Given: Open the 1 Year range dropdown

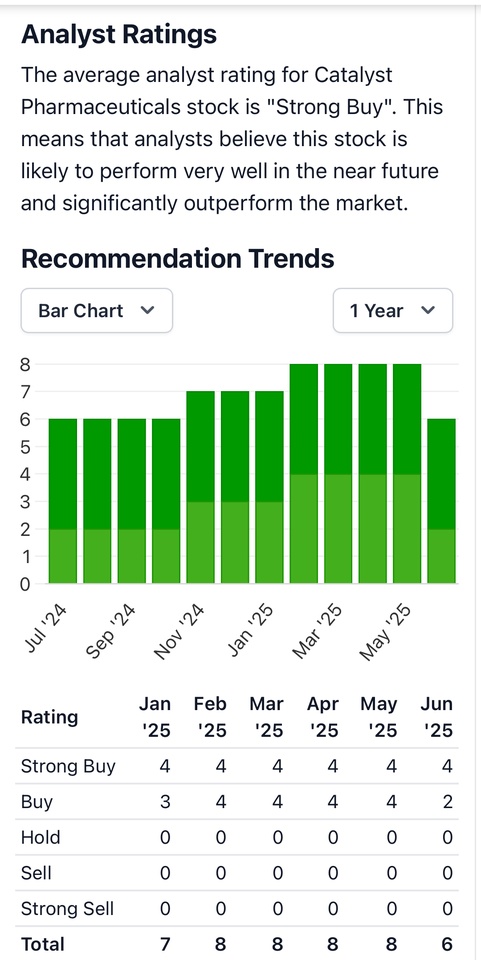Looking at the screenshot, I should point(393,310).
